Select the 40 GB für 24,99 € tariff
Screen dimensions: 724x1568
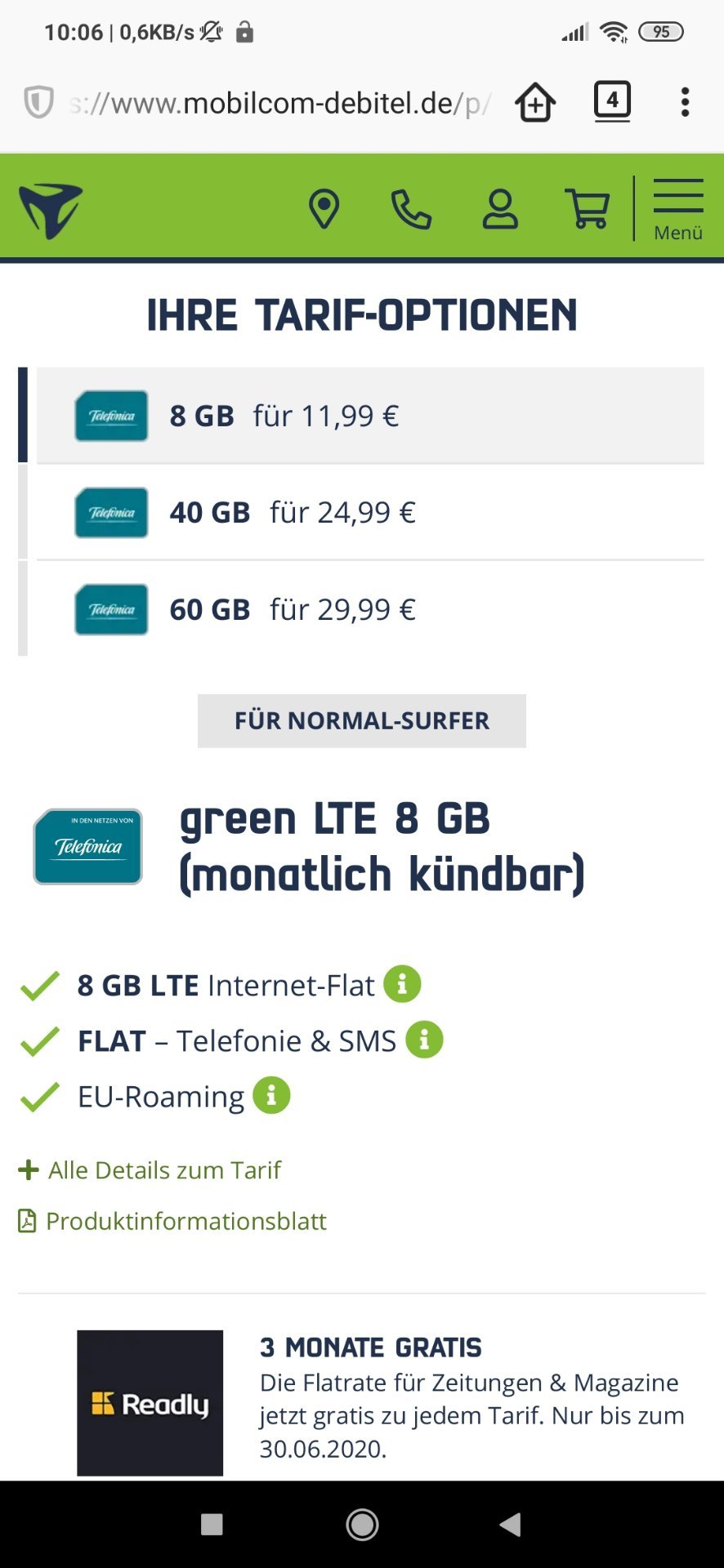370,512
